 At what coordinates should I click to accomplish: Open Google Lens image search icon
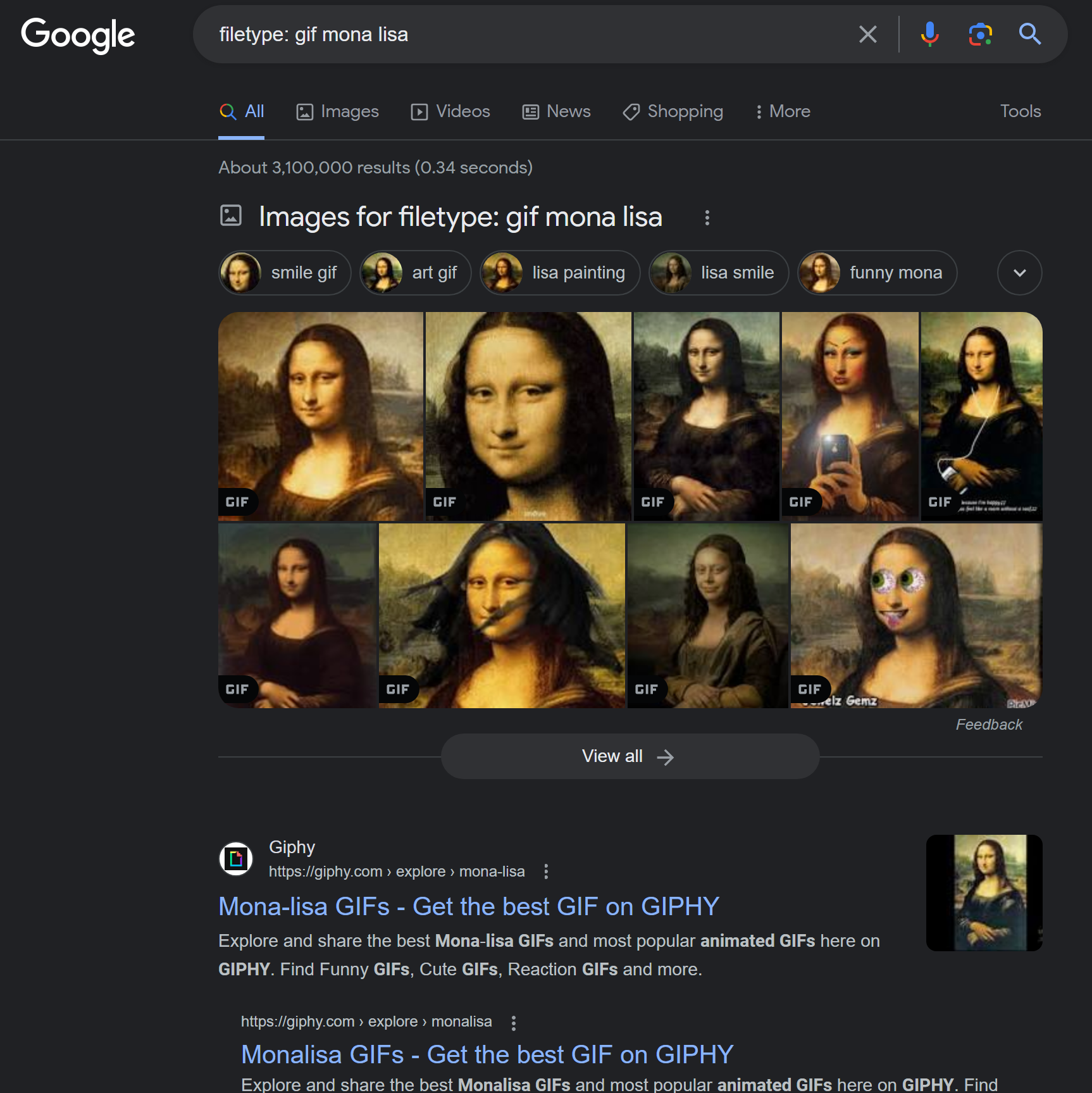coord(980,34)
